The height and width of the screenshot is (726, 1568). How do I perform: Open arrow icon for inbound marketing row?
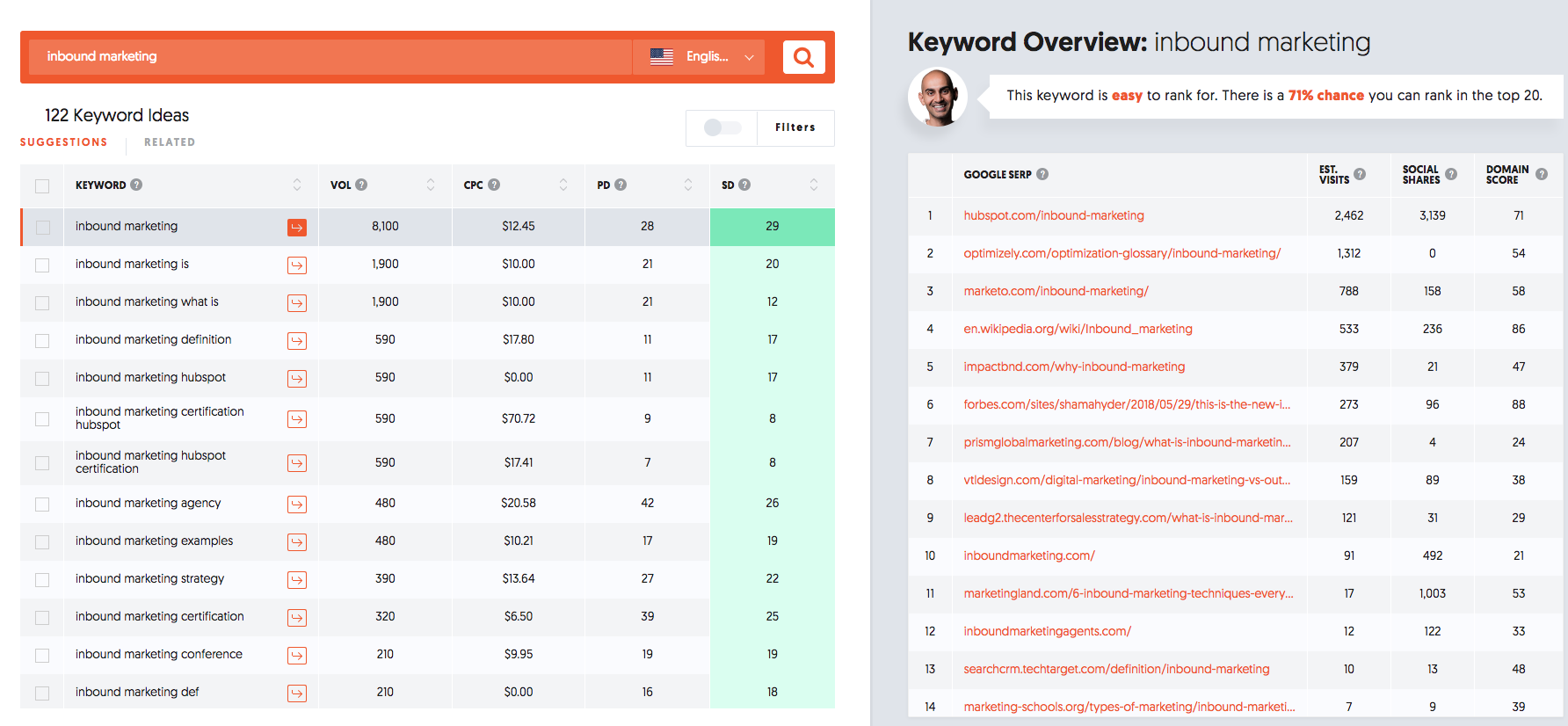(x=297, y=228)
